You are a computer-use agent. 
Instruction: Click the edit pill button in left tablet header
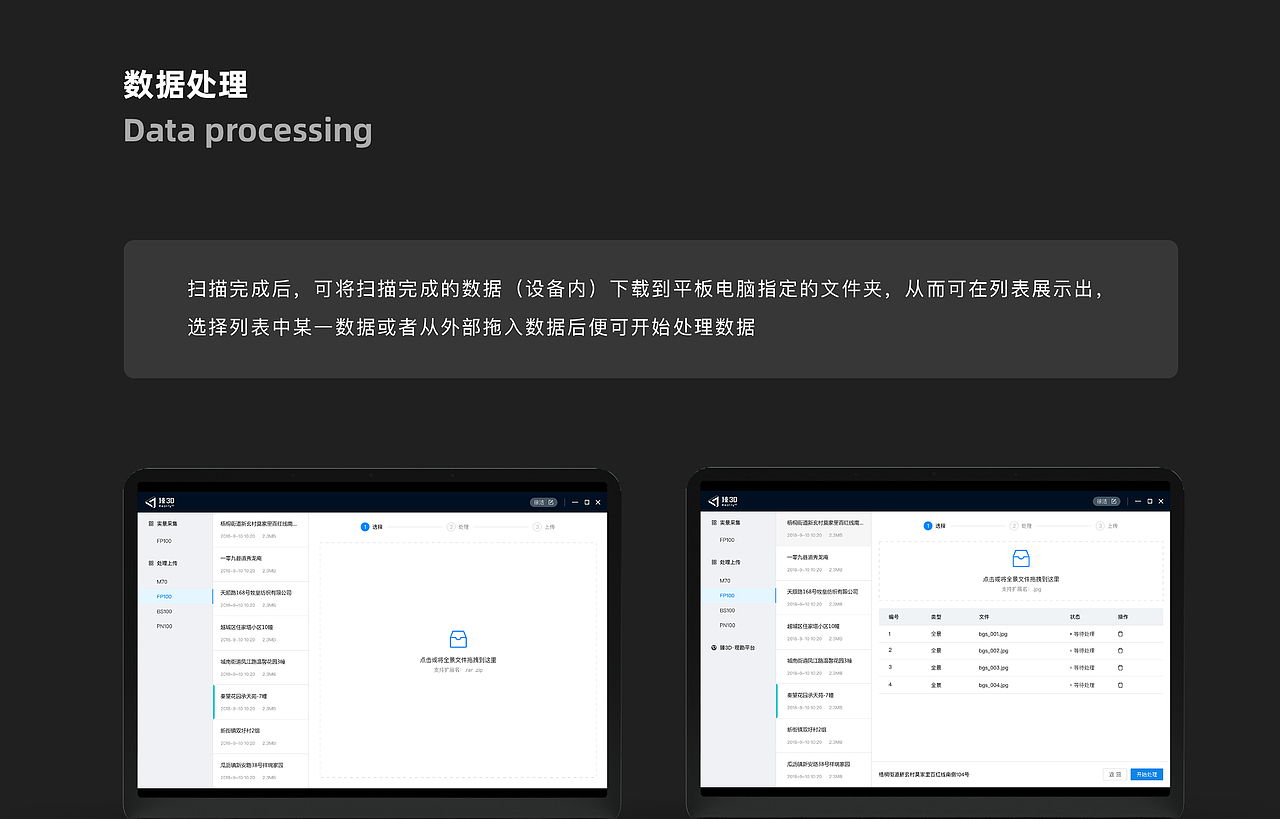pyautogui.click(x=543, y=502)
